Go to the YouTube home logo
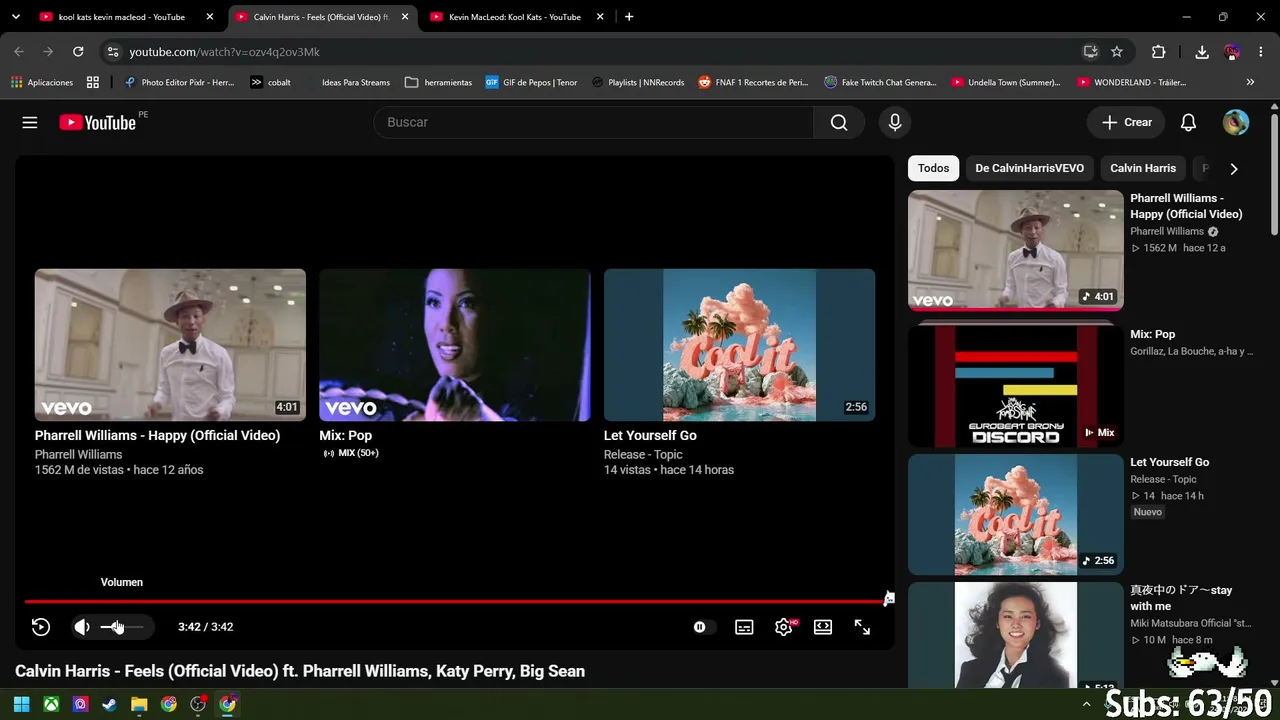Image resolution: width=1280 pixels, height=720 pixels. tap(97, 122)
